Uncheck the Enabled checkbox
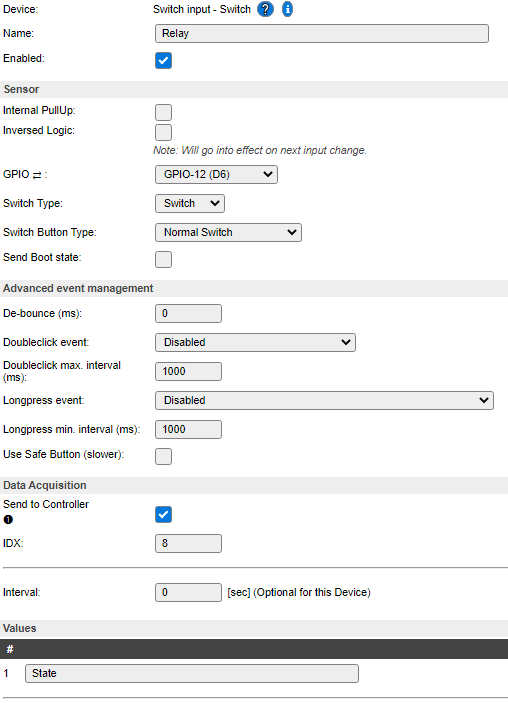 tap(163, 61)
